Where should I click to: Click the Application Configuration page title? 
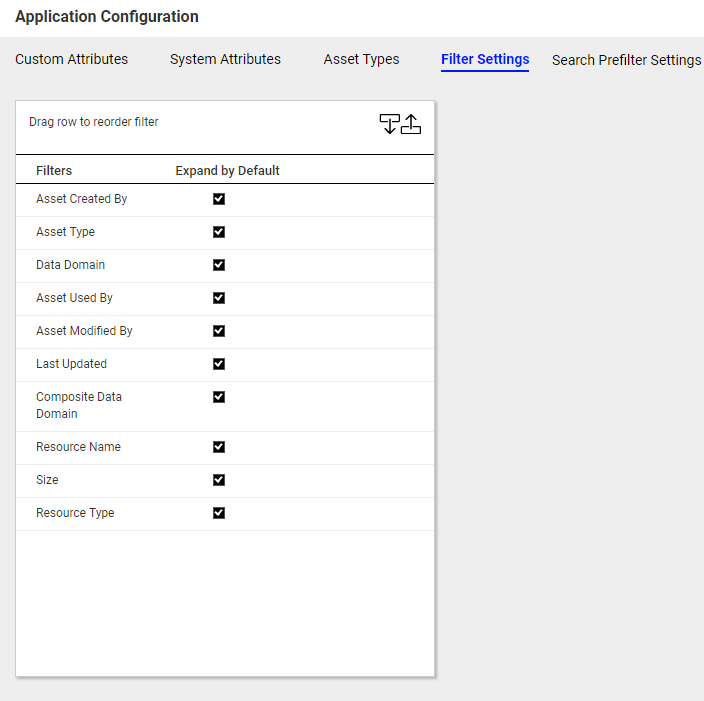[x=107, y=17]
